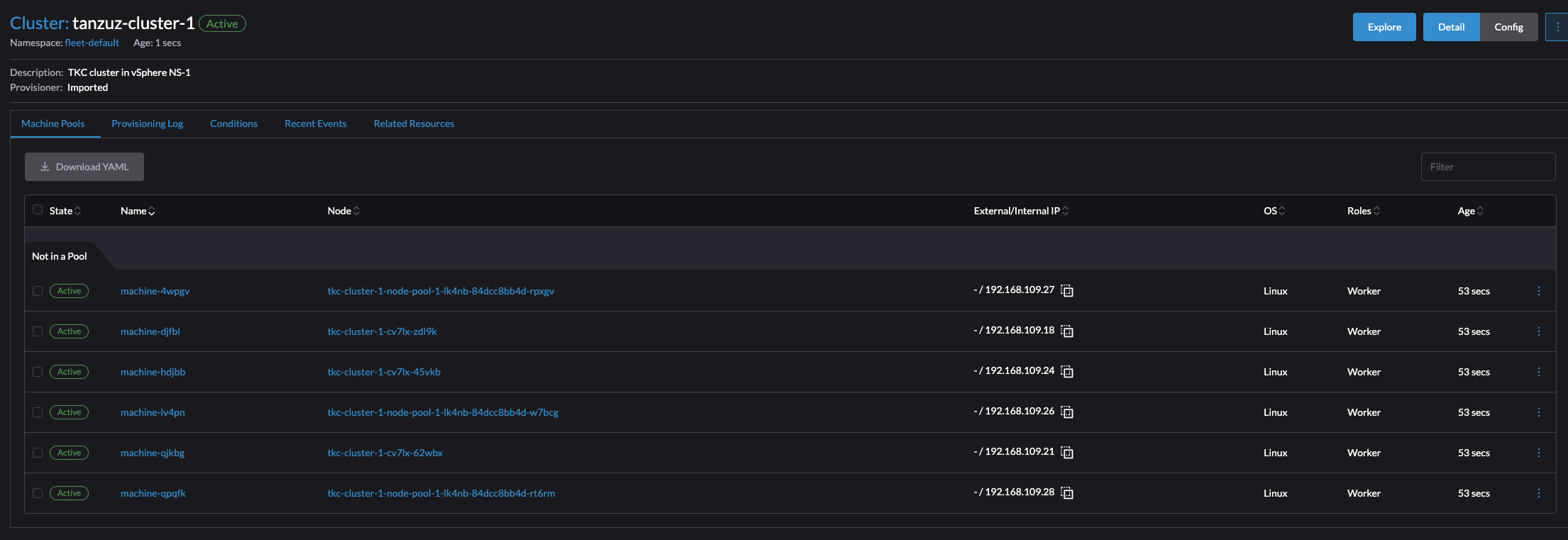Check the machine-hdjbb row checkbox

(38, 372)
